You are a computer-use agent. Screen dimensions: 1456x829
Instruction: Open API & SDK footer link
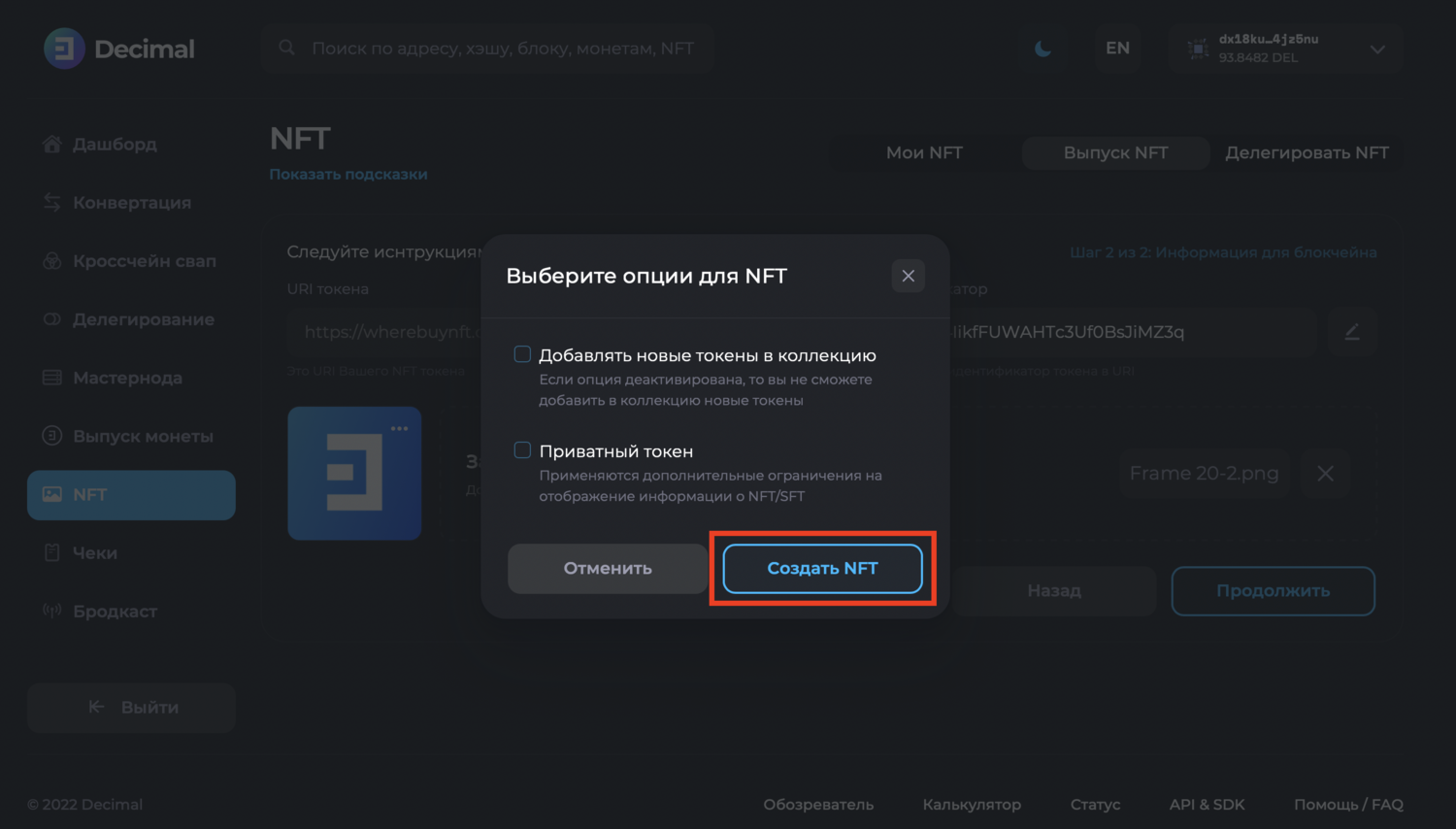[x=1207, y=805]
